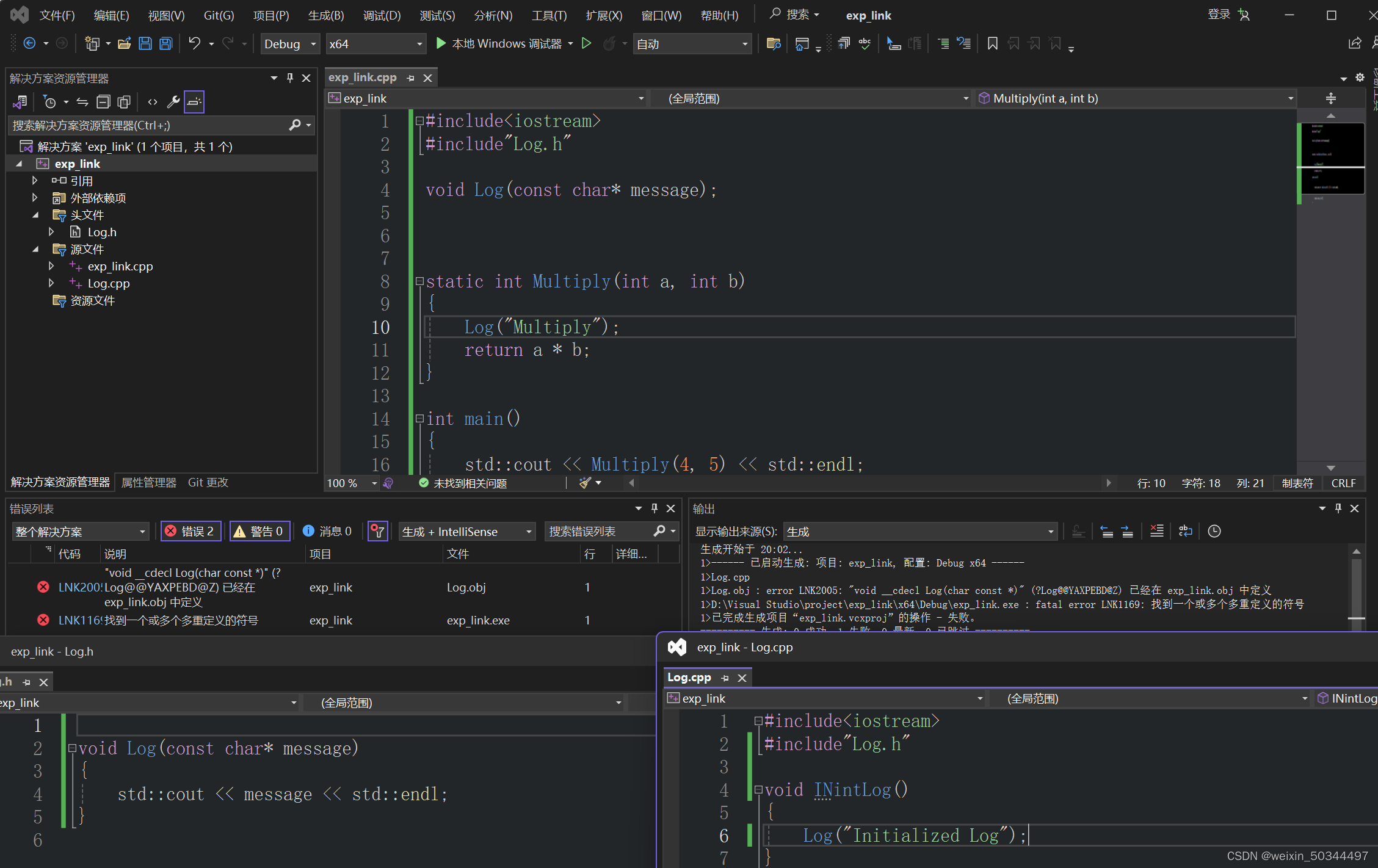The image size is (1378, 868).
Task: Open the 生成(B) build menu
Action: (326, 15)
